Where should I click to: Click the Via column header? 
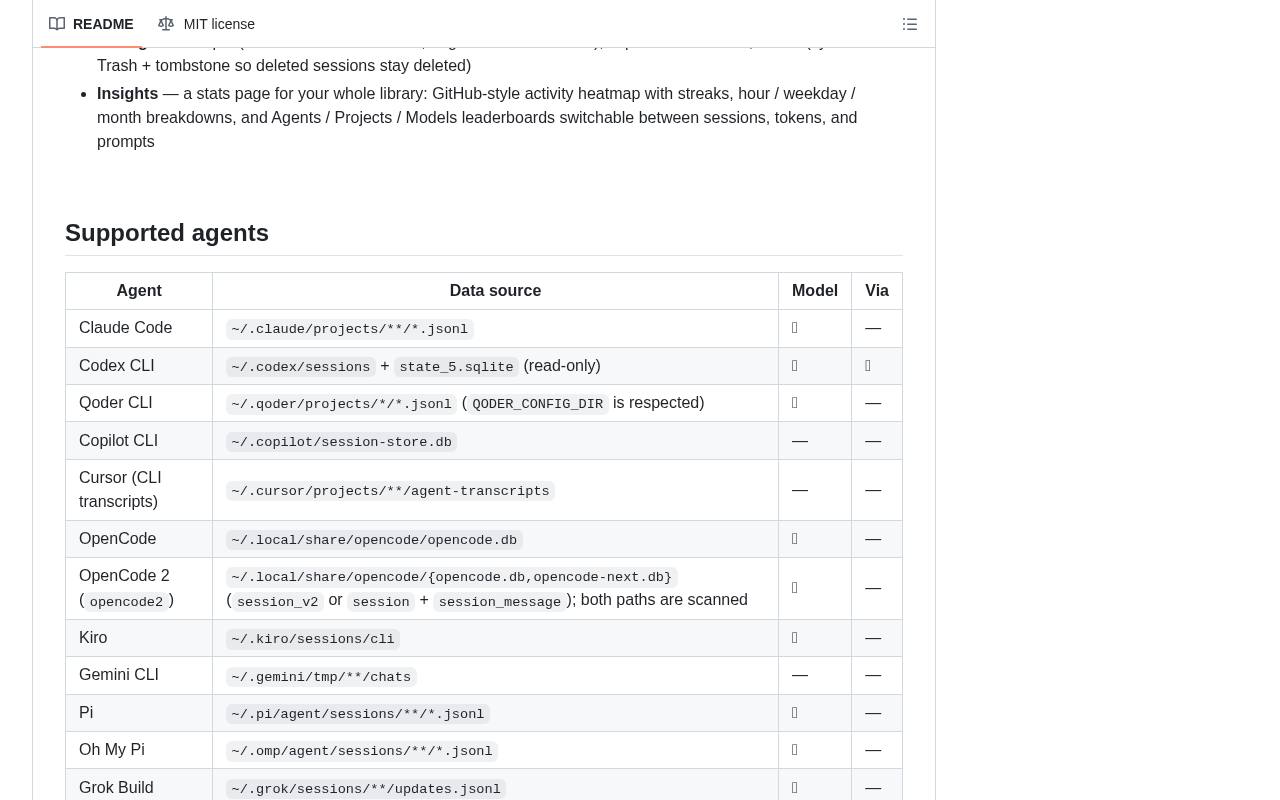(877, 291)
